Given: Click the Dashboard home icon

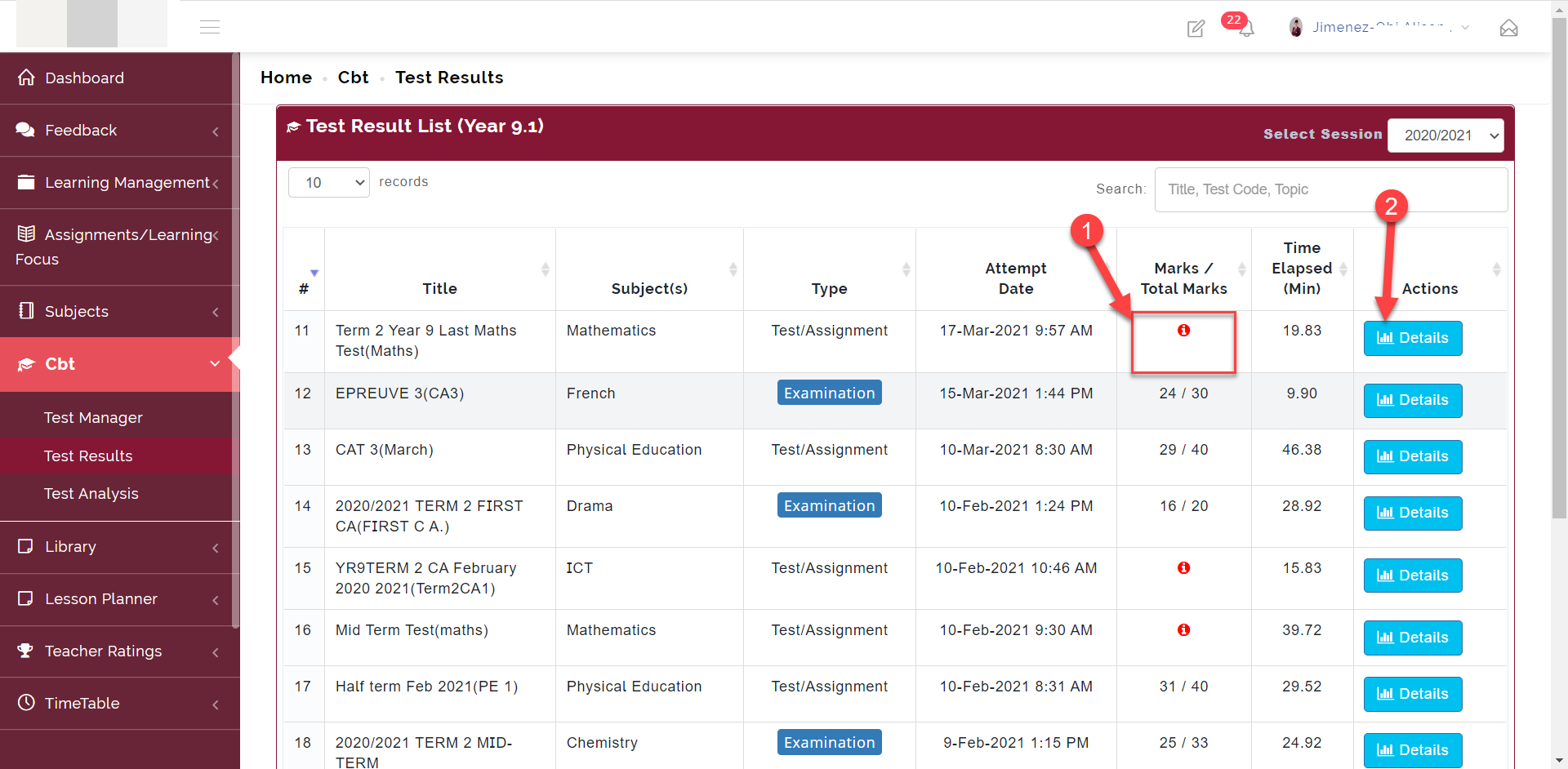Looking at the screenshot, I should coord(26,77).
